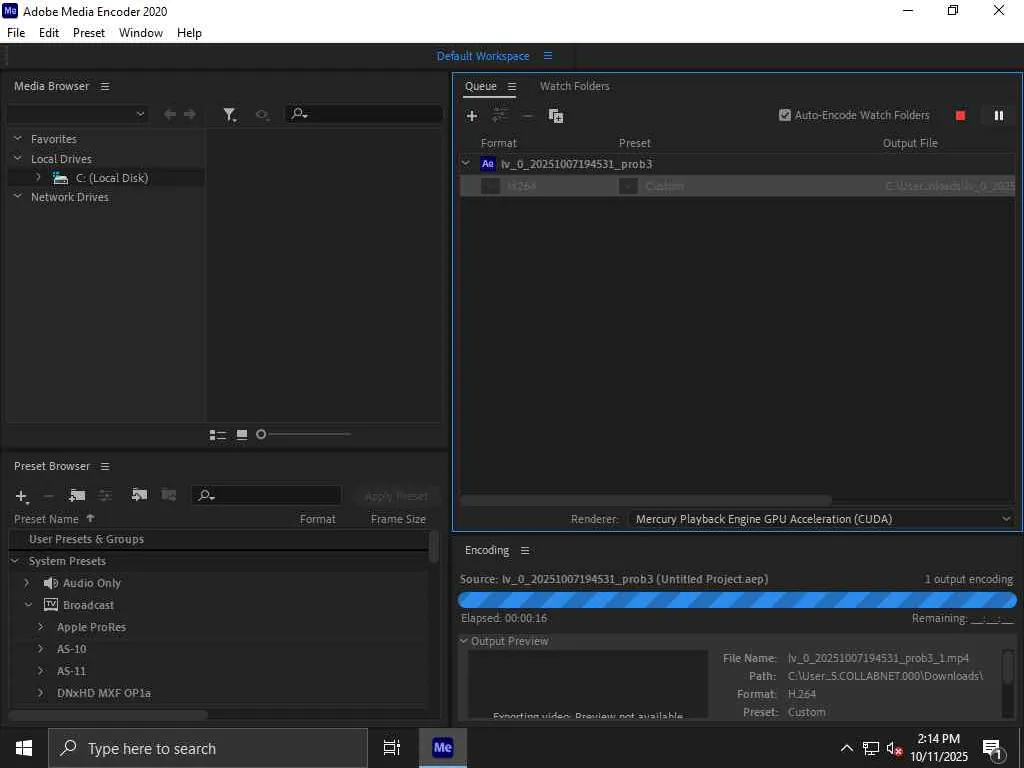Image resolution: width=1024 pixels, height=768 pixels.
Task: Expand the AS-10 presets
Action: point(40,648)
